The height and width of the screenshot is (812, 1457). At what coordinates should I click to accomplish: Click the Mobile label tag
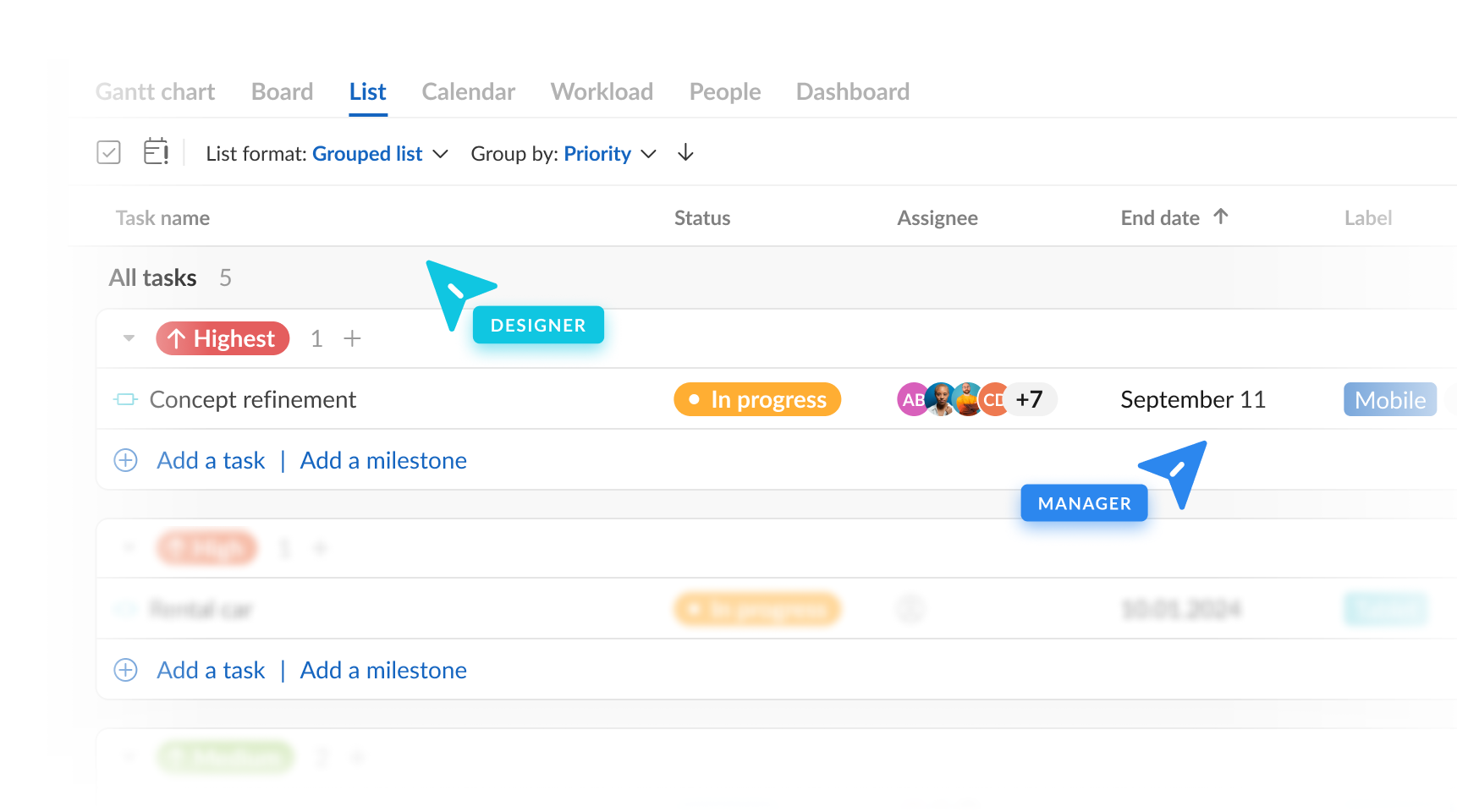pos(1389,399)
